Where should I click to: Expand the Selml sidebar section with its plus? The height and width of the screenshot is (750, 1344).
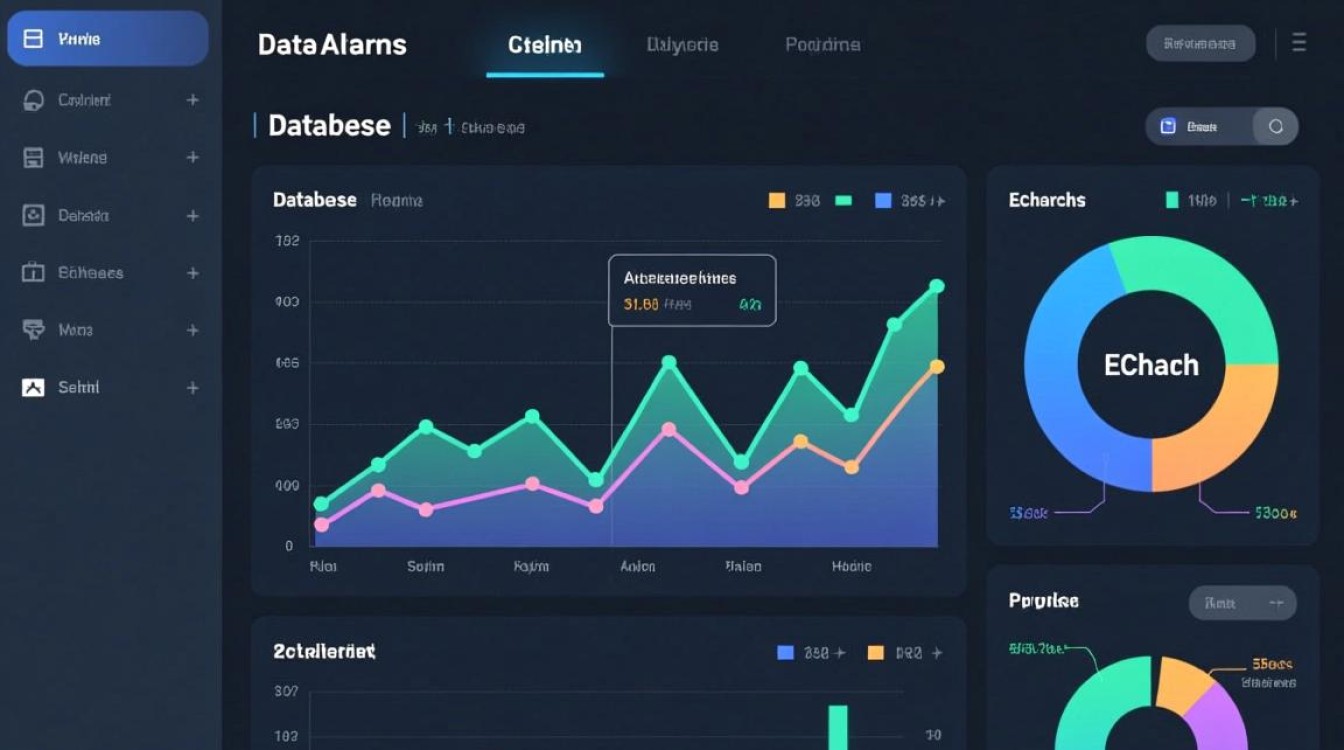point(192,388)
